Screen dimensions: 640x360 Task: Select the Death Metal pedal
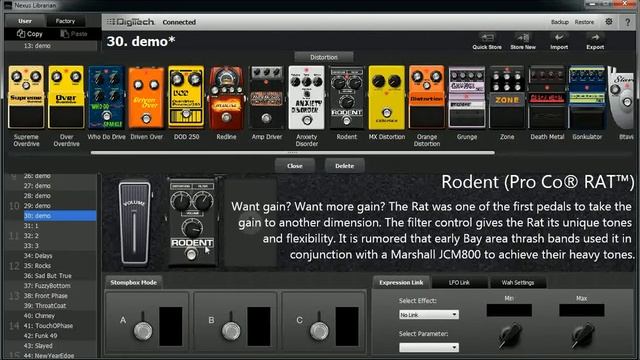pos(547,97)
